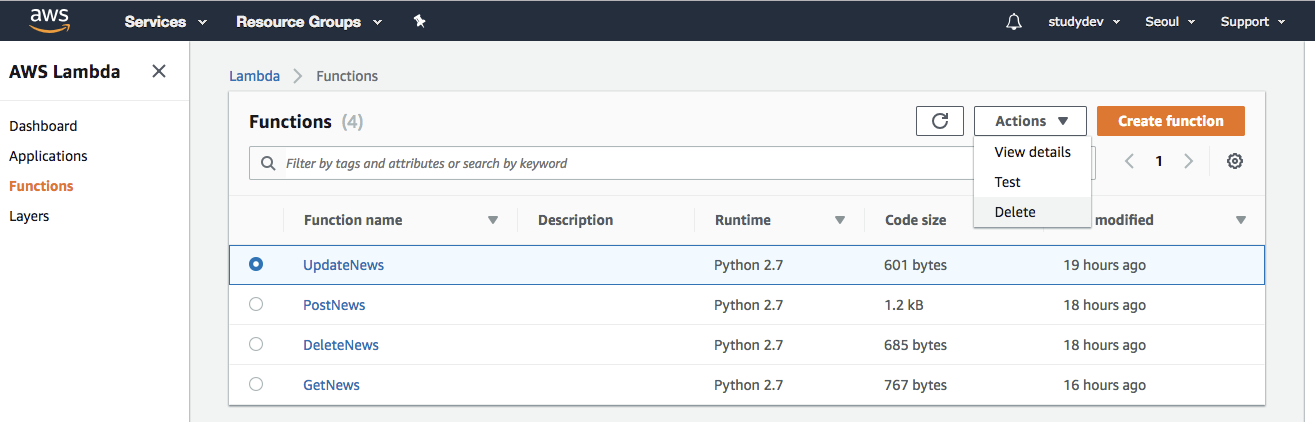Go to next page arrow
Viewport: 1315px width, 422px height.
coord(1189,161)
